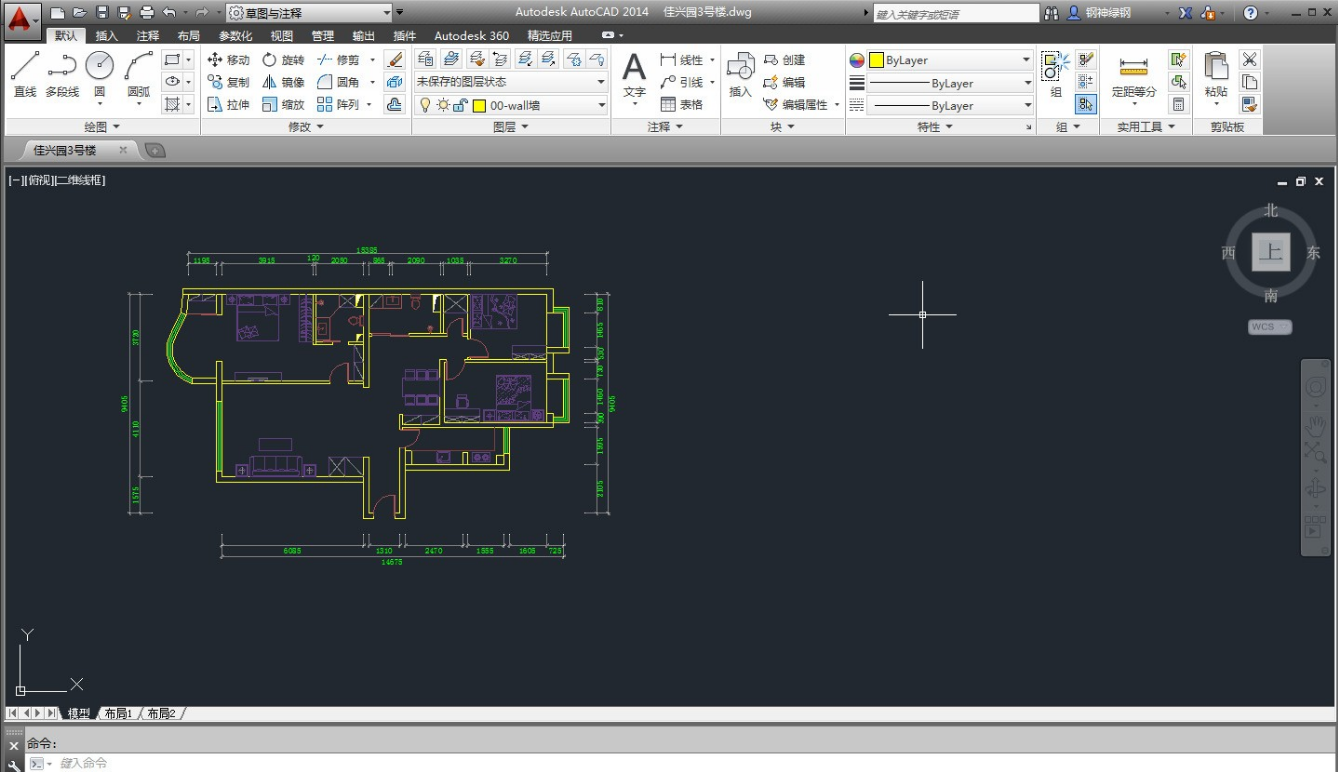
Task: Select the Text (文字) annotation tool
Action: point(634,75)
